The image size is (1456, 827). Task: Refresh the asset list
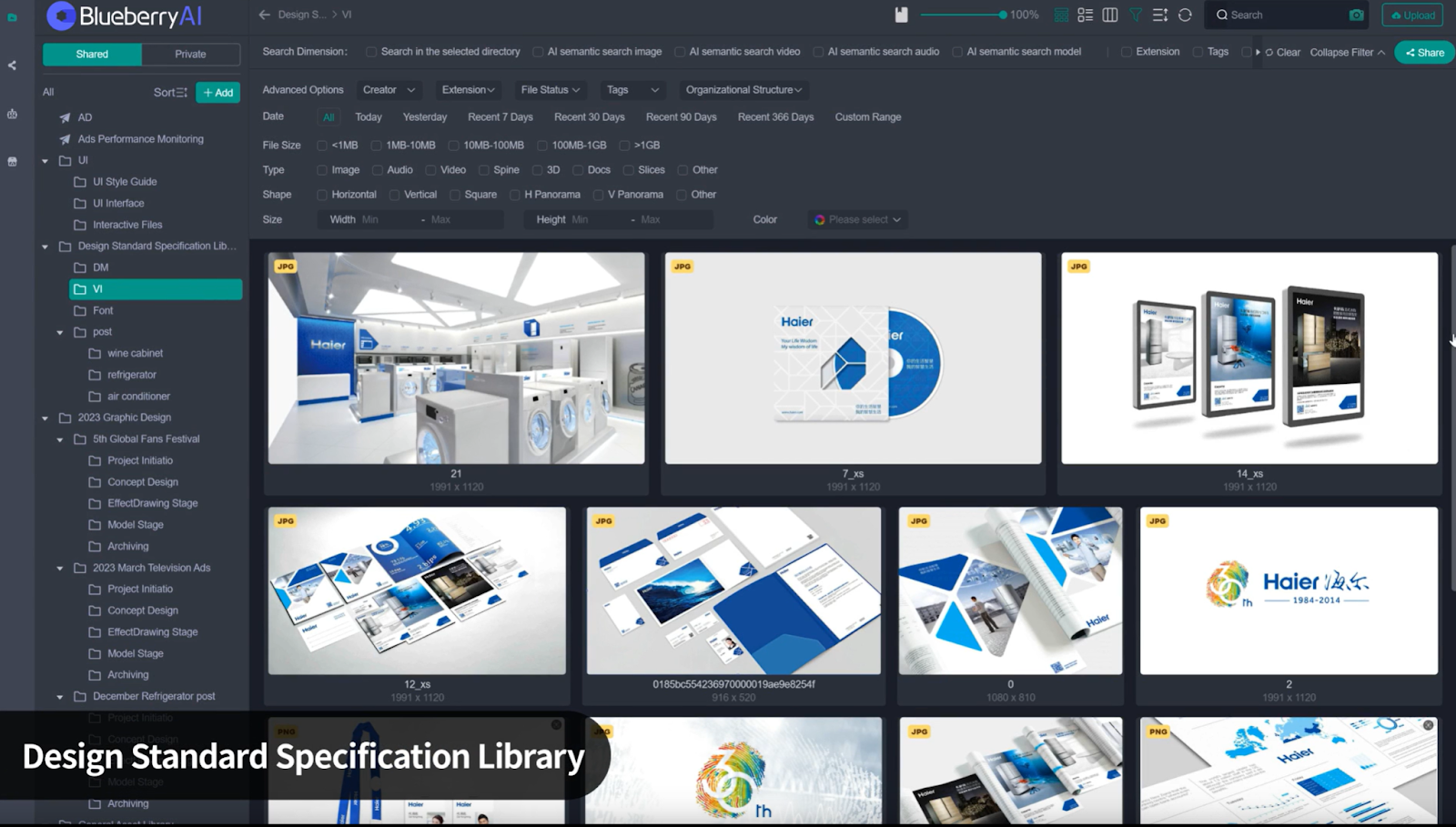click(1185, 15)
